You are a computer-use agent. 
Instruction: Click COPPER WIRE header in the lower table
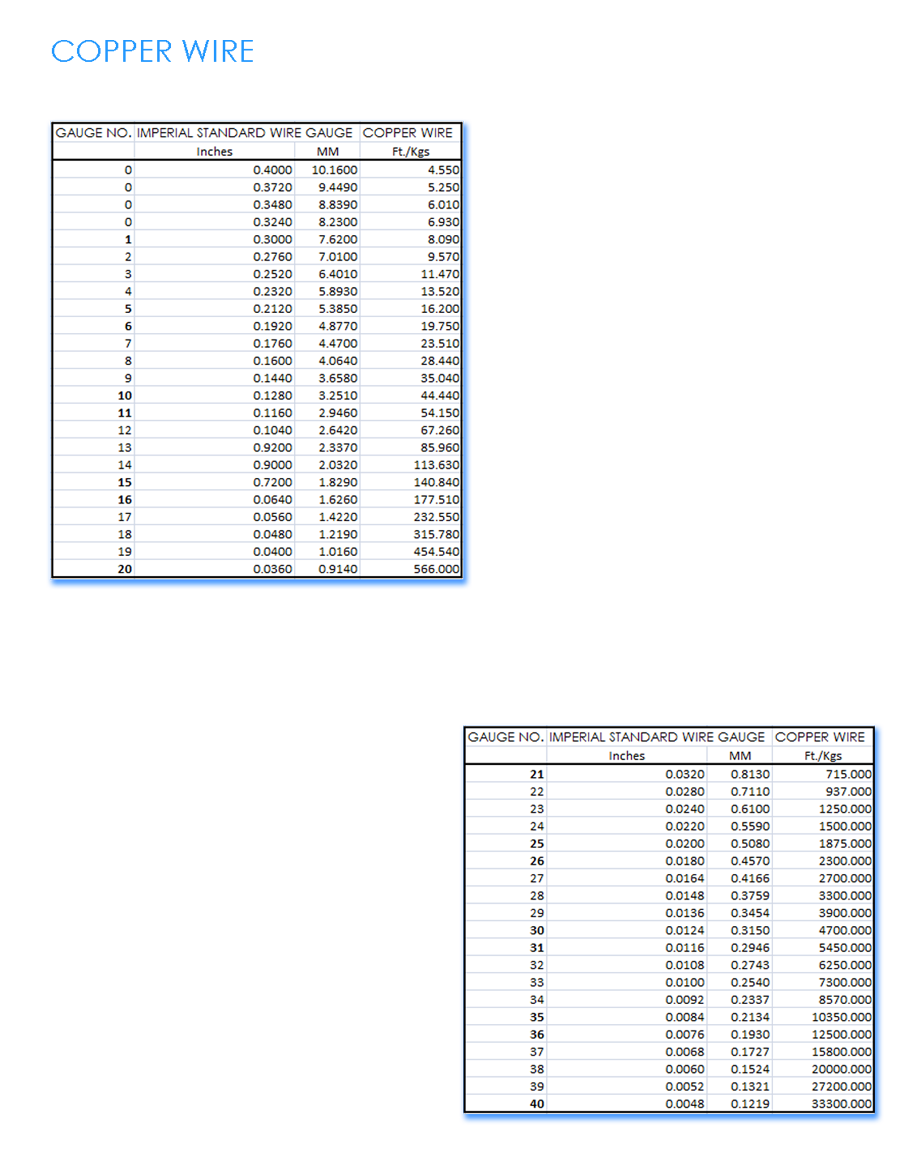tap(820, 737)
